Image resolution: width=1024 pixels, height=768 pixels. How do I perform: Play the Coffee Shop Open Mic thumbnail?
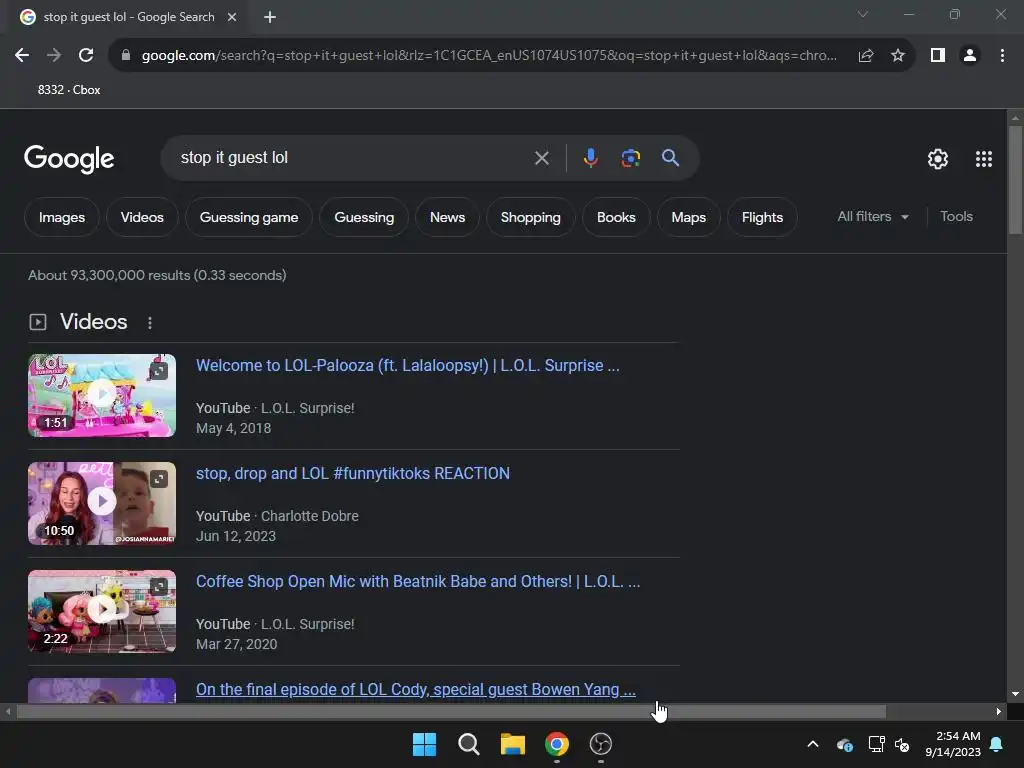click(x=102, y=611)
